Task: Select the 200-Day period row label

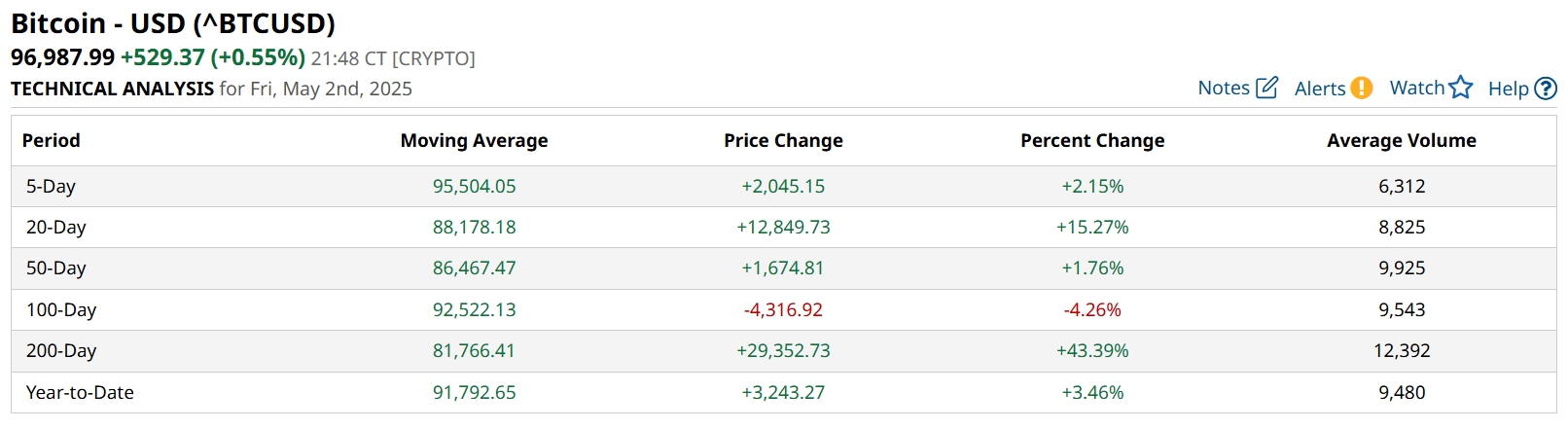Action: point(61,350)
